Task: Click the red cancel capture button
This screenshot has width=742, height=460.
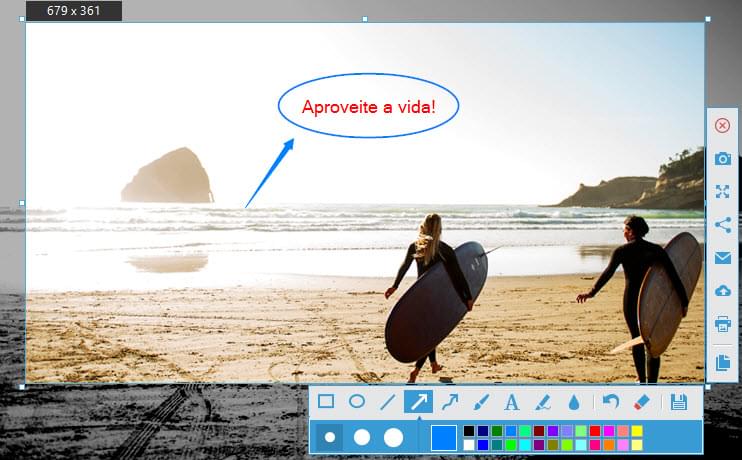Action: (x=722, y=125)
